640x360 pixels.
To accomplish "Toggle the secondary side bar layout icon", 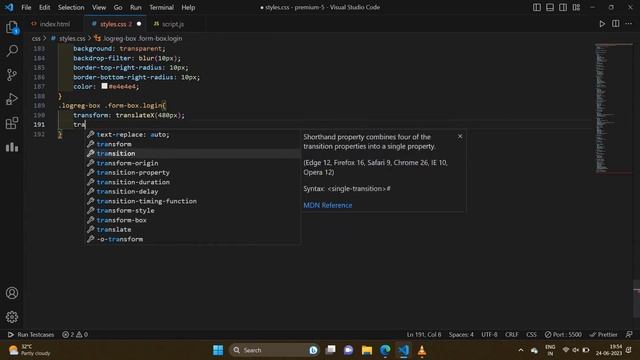I will (563, 7).
